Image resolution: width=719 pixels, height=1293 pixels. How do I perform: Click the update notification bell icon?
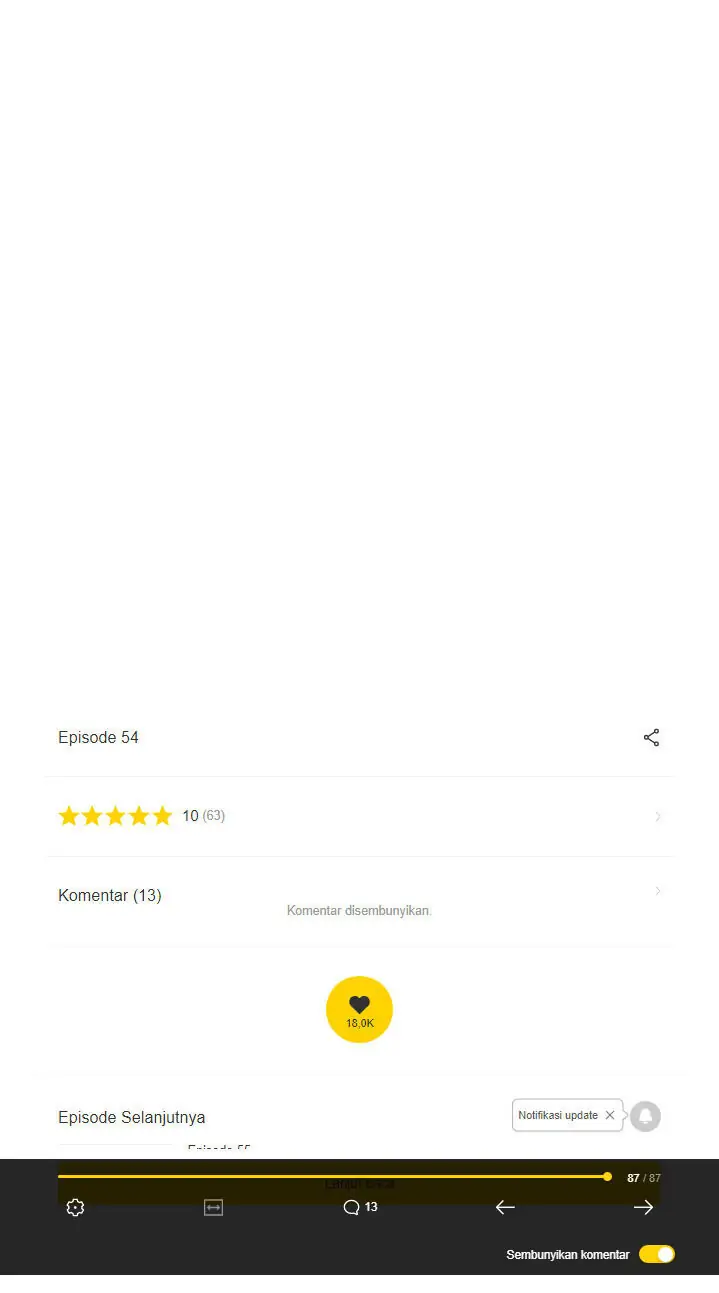click(645, 1116)
